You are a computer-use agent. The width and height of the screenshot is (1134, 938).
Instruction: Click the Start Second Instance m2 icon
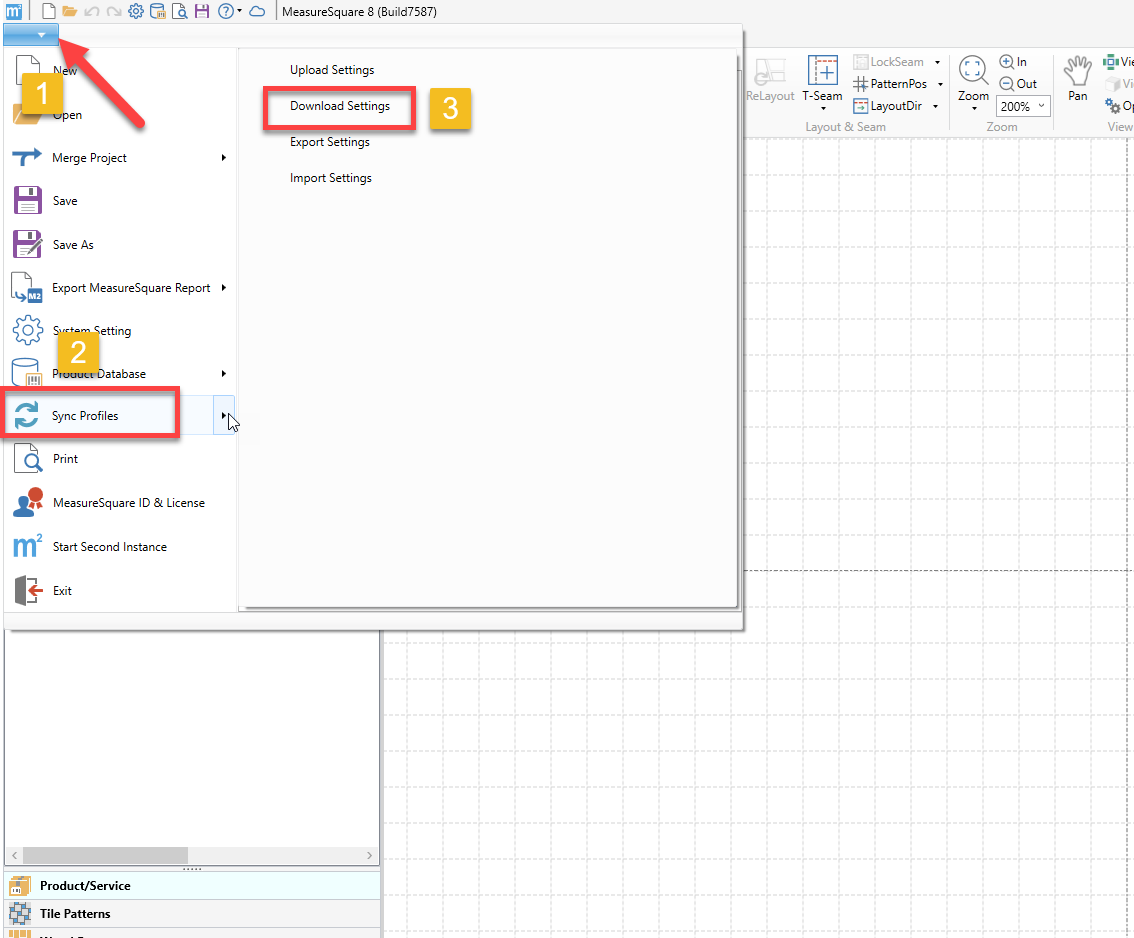(27, 546)
